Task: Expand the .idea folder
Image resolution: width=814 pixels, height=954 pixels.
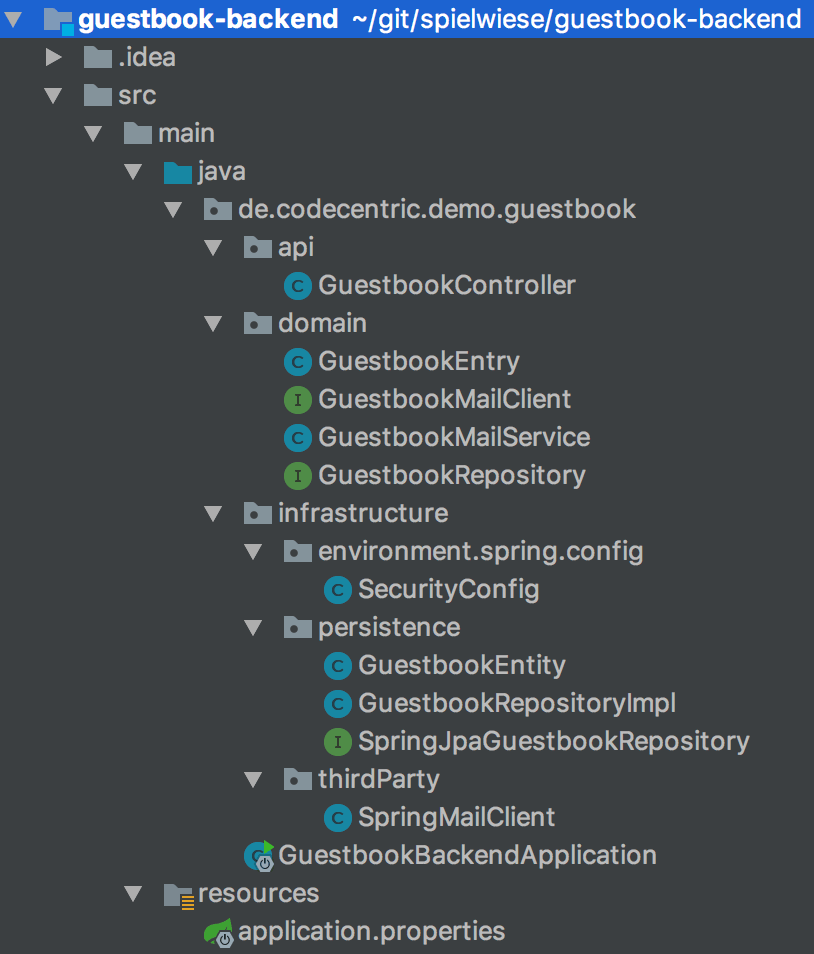Action: (x=54, y=58)
